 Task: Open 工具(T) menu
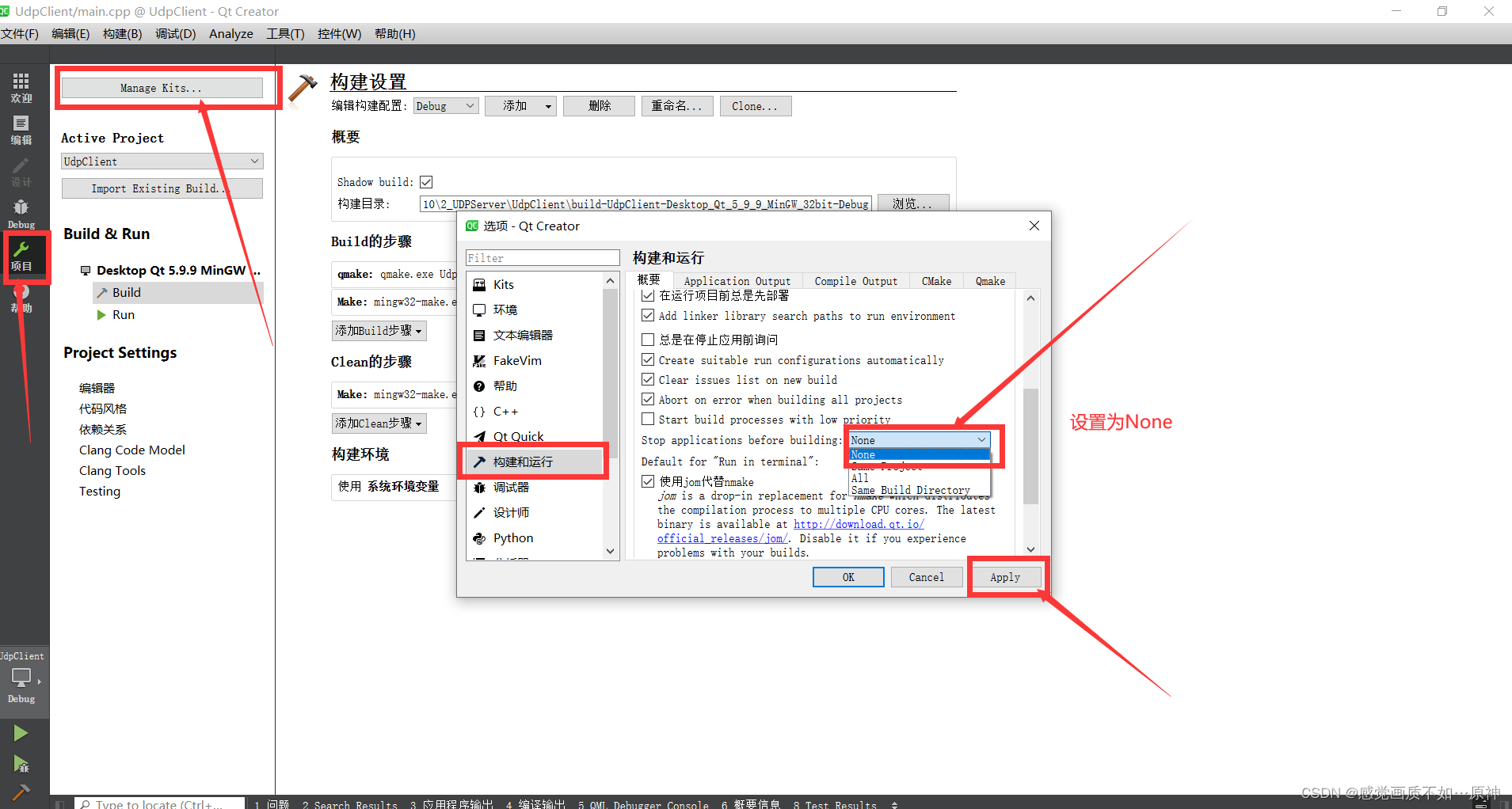click(x=285, y=33)
